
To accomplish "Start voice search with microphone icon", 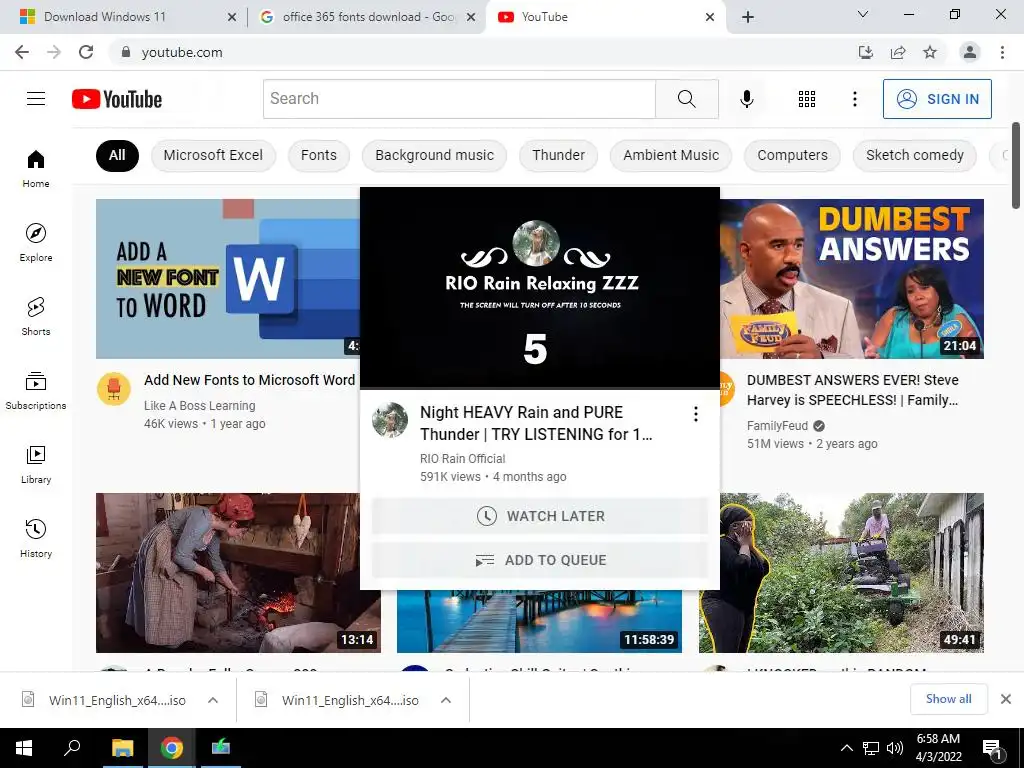I will [746, 99].
